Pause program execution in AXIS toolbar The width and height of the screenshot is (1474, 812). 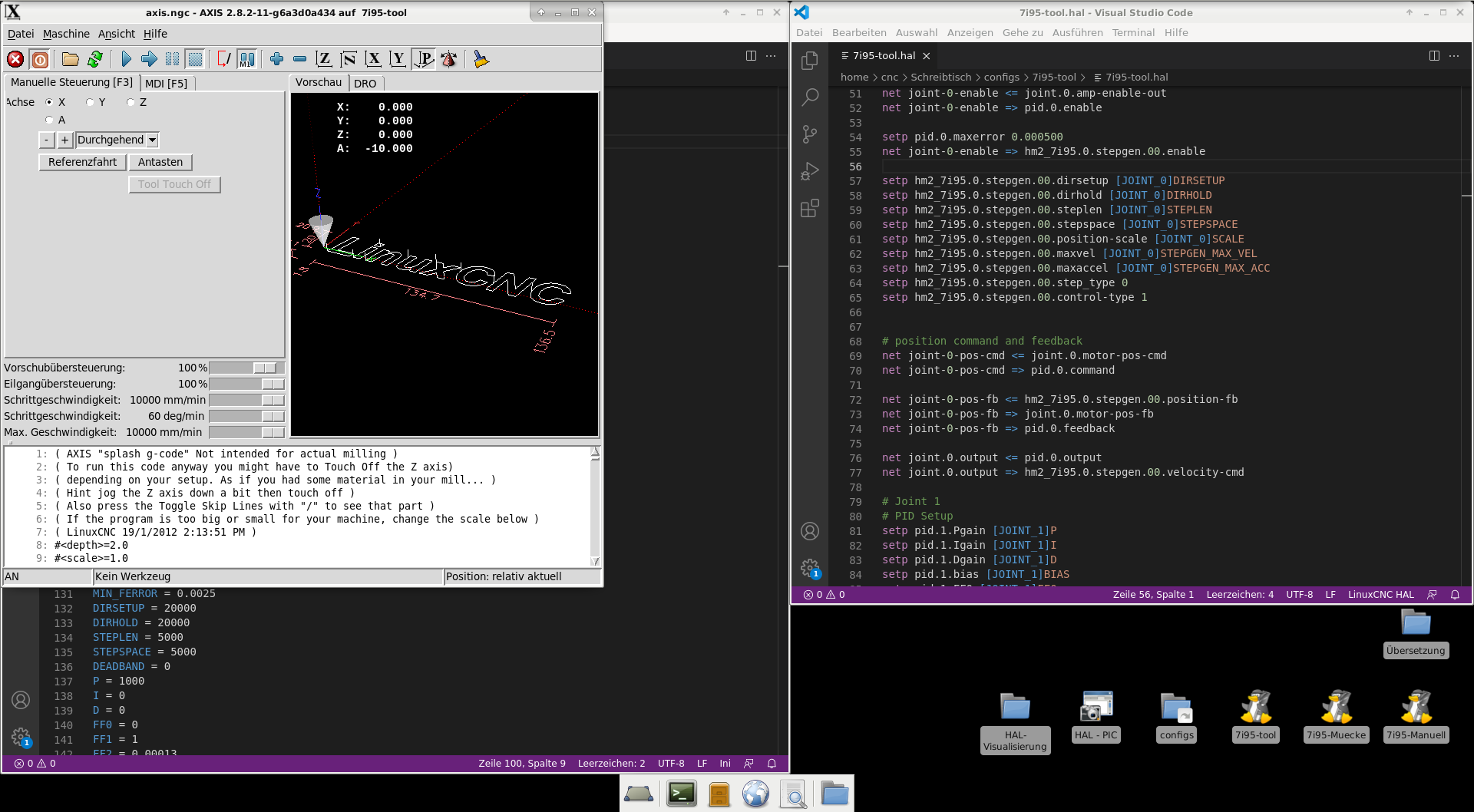[173, 59]
